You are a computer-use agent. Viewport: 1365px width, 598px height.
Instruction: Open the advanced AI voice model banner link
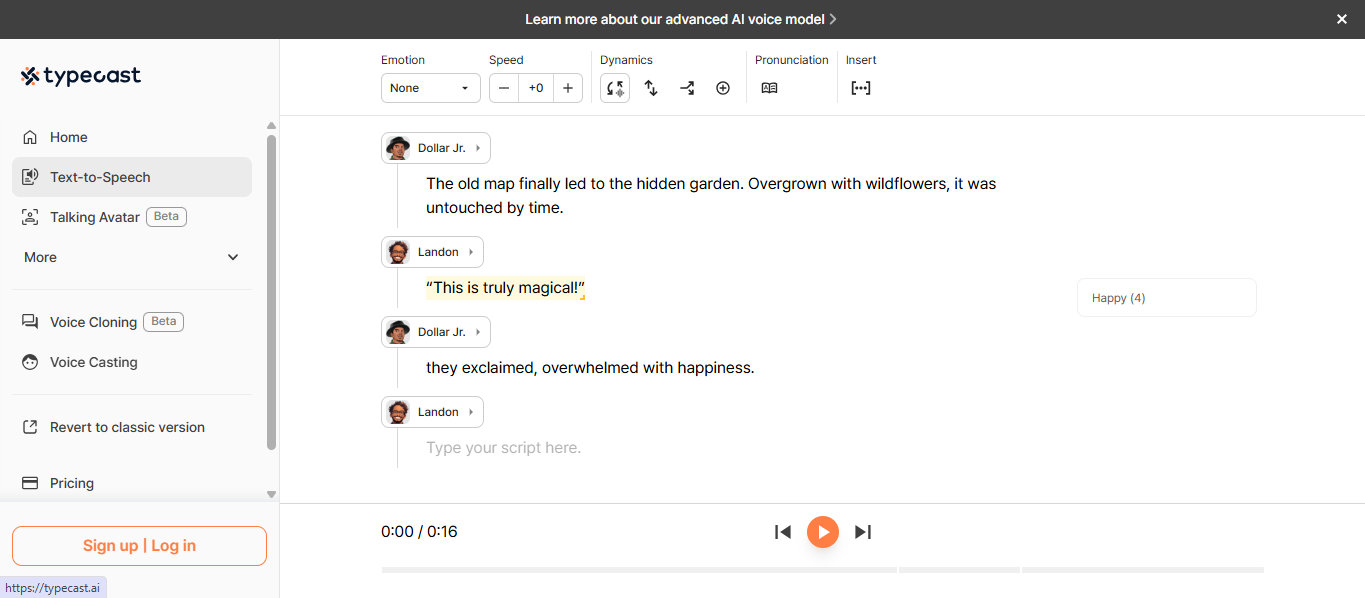pos(682,18)
